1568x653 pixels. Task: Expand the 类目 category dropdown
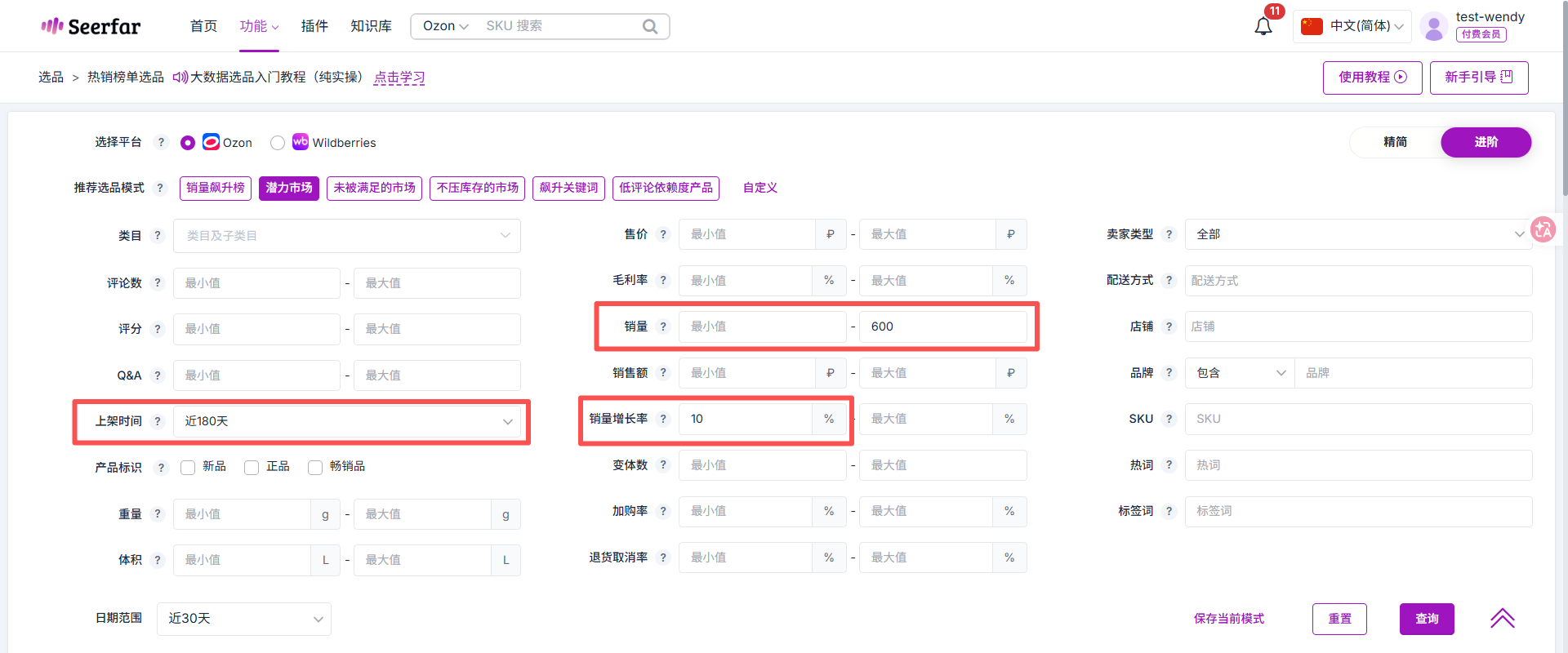pos(346,236)
